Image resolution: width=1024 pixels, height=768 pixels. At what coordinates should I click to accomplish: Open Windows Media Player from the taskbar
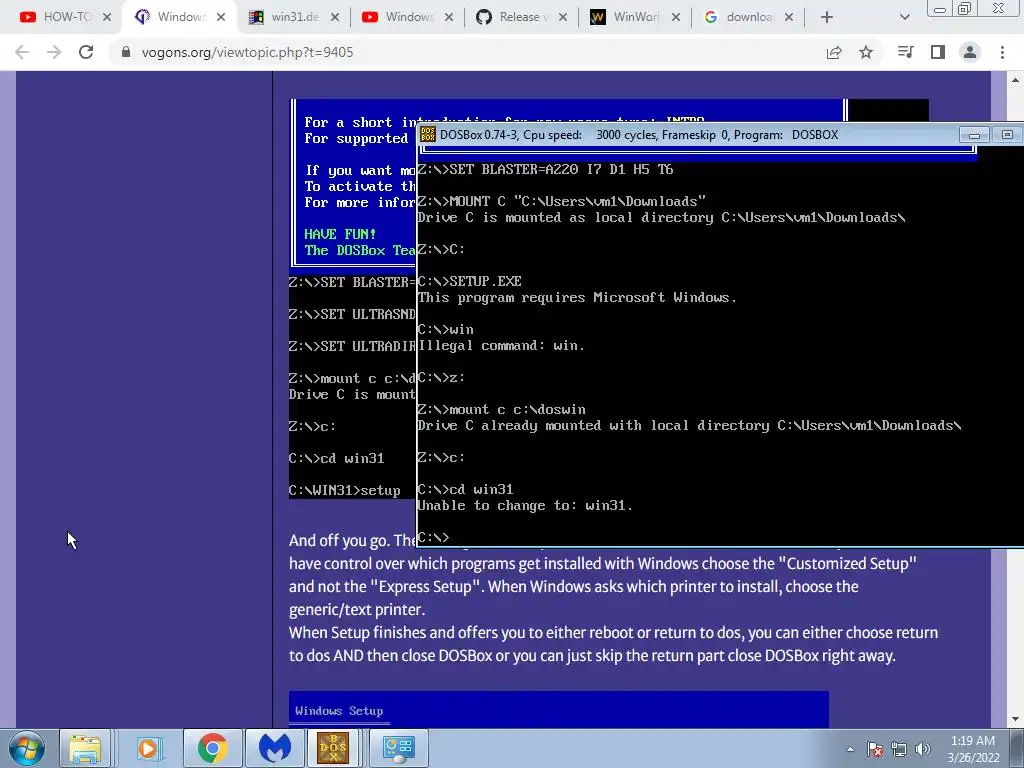click(148, 748)
